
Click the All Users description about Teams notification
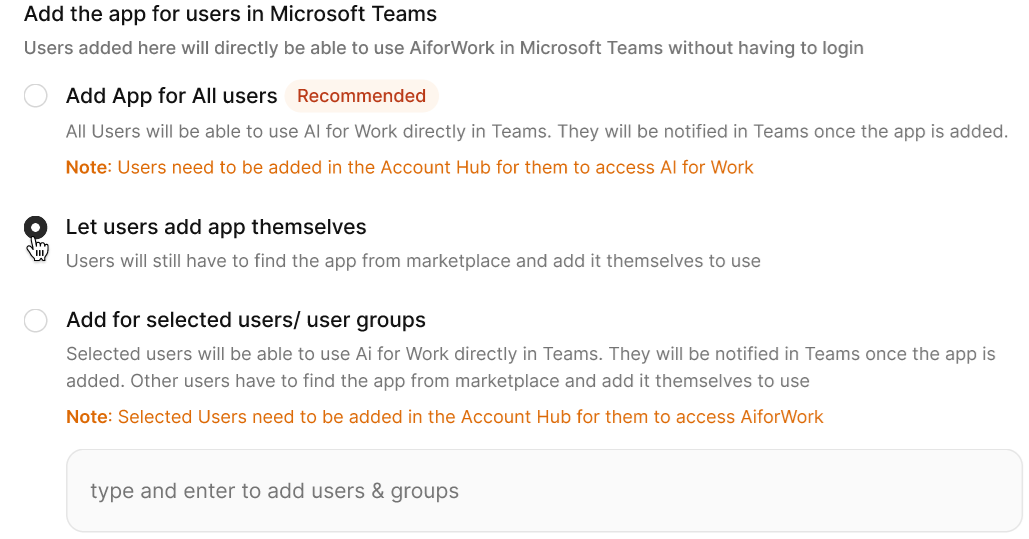tap(537, 131)
